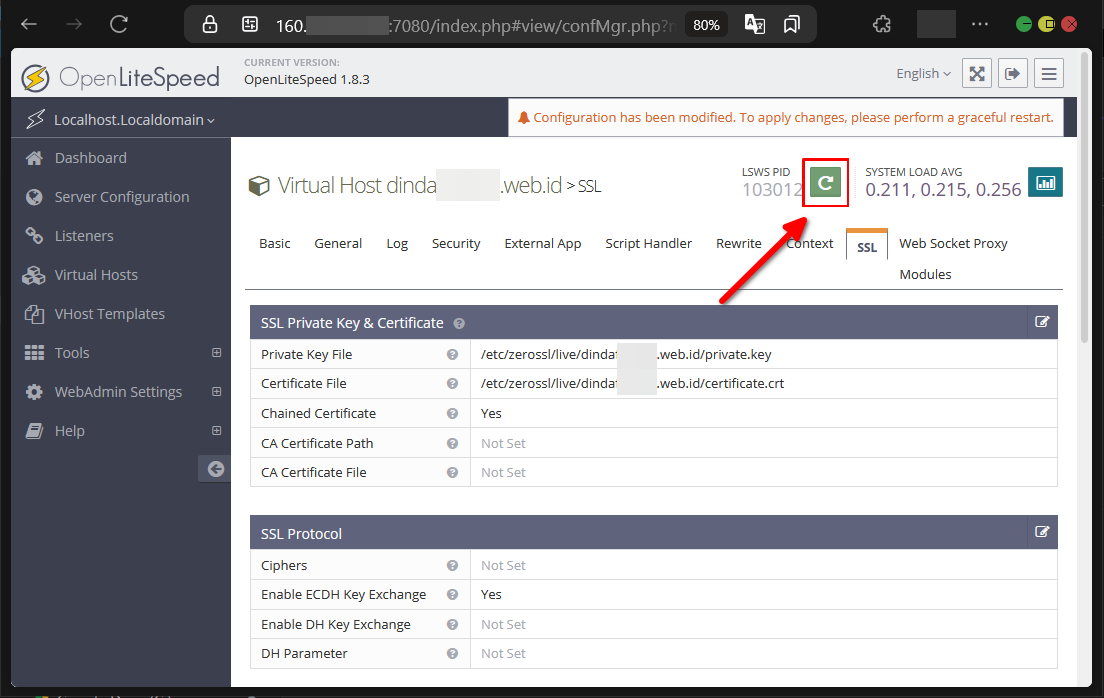Click the Chained Certificate Yes value

click(x=491, y=413)
